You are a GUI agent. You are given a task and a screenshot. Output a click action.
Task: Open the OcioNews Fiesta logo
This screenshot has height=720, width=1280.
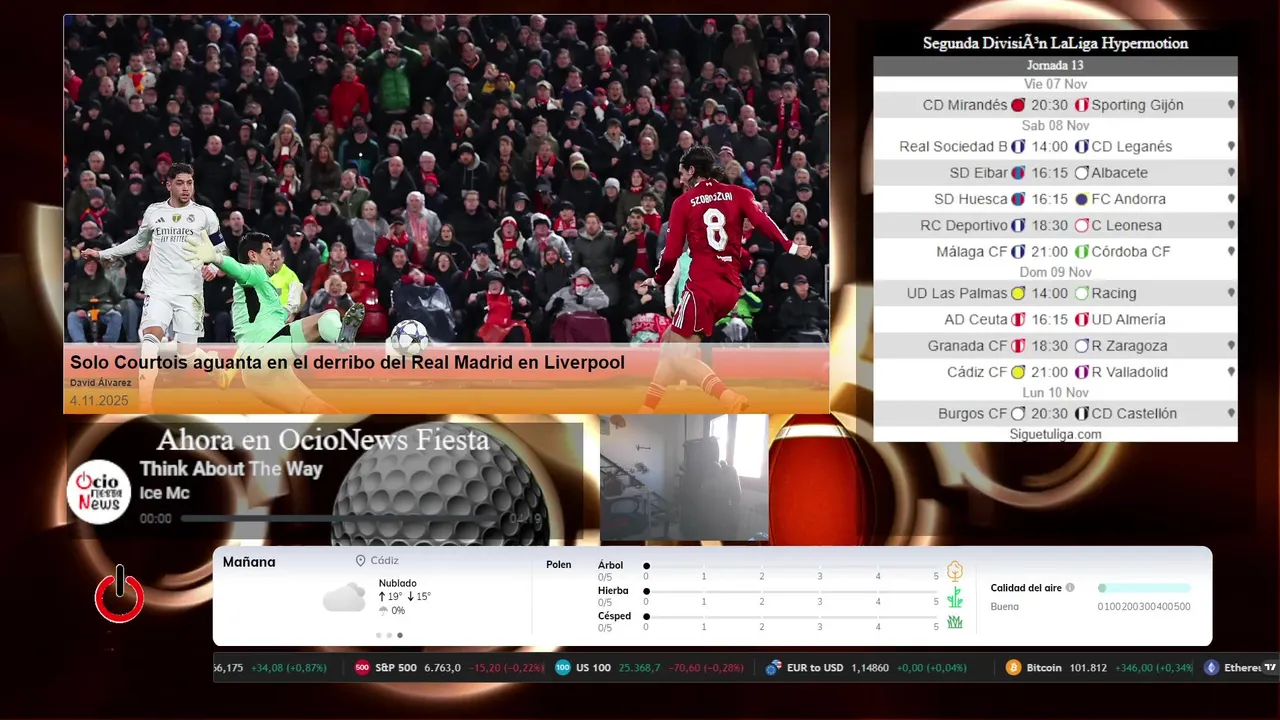(x=99, y=491)
